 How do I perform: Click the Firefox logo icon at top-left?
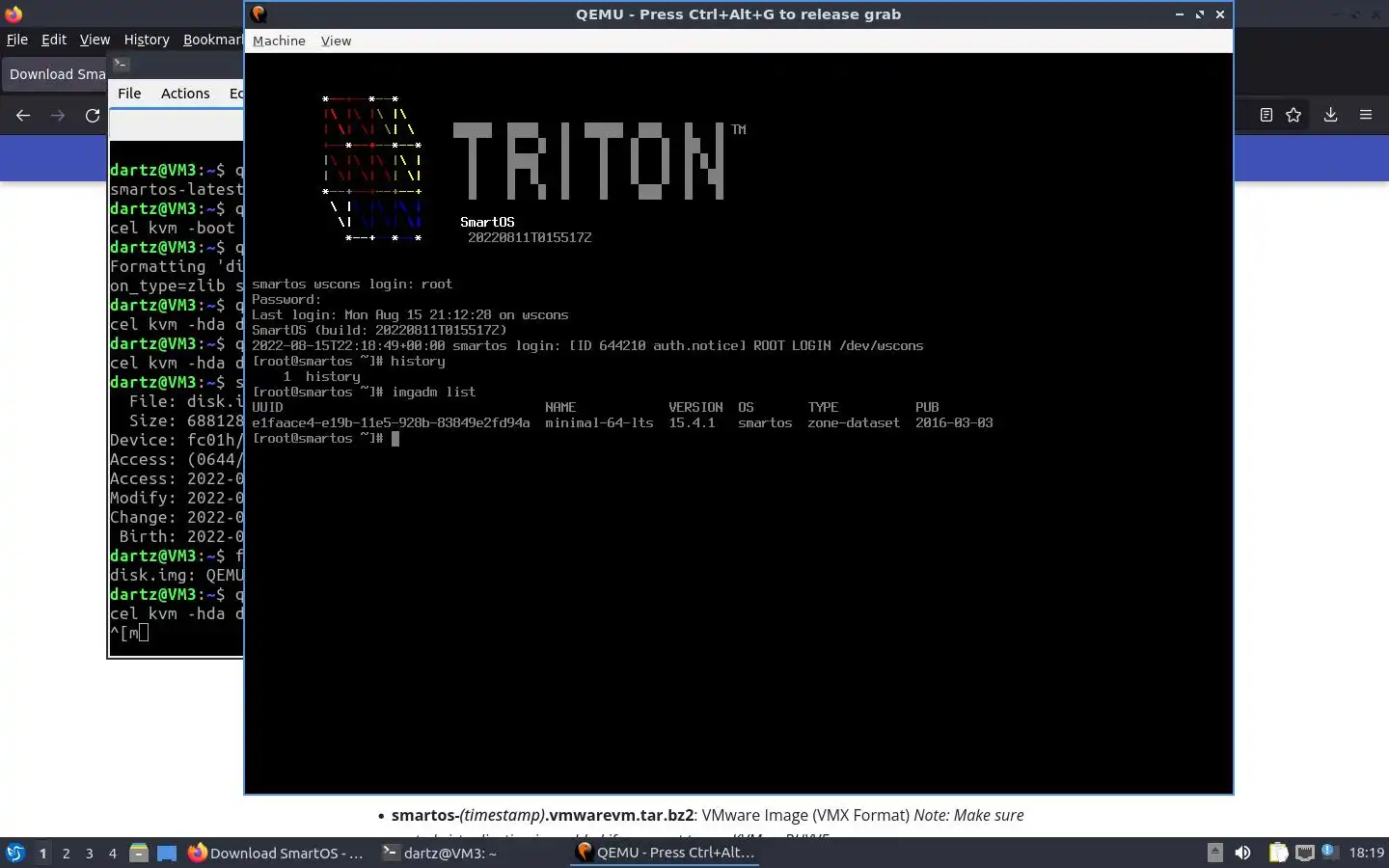click(14, 14)
